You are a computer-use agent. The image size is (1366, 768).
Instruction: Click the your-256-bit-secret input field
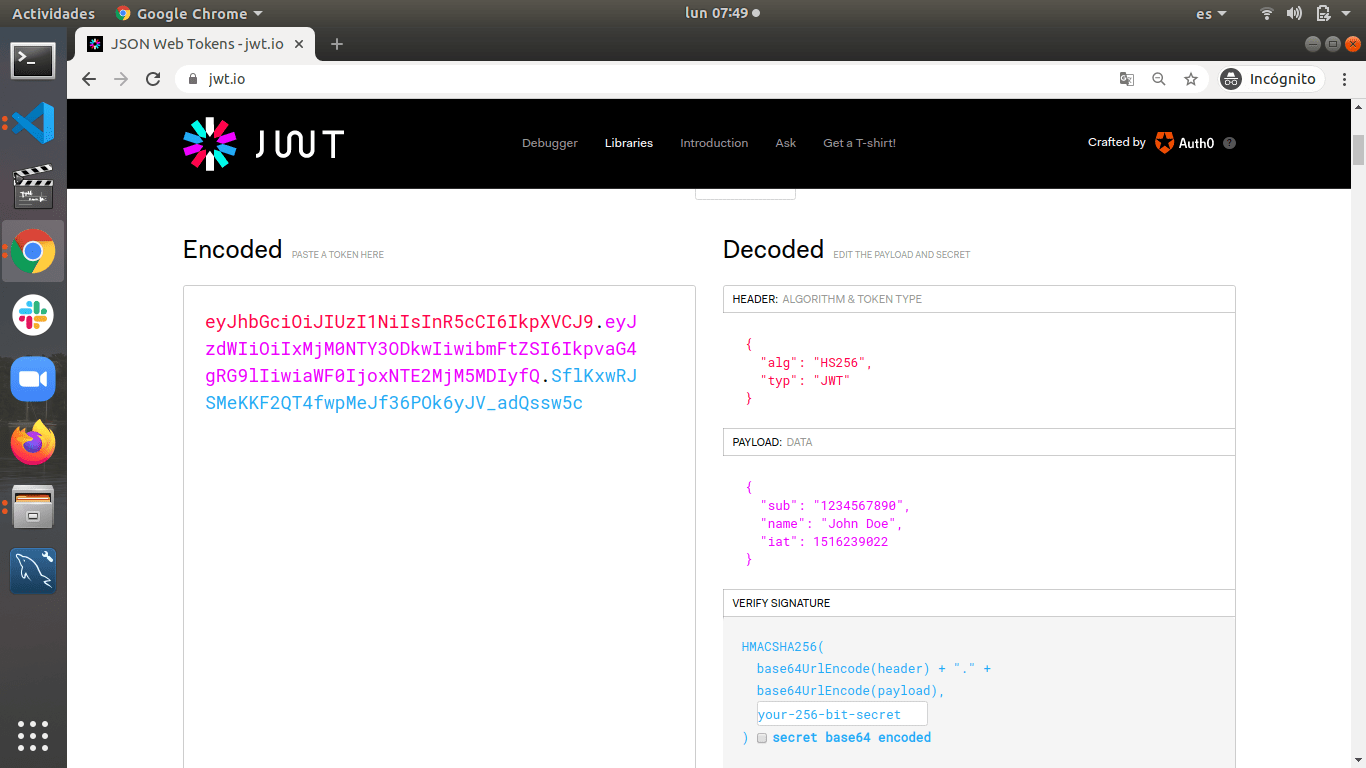pyautogui.click(x=842, y=714)
